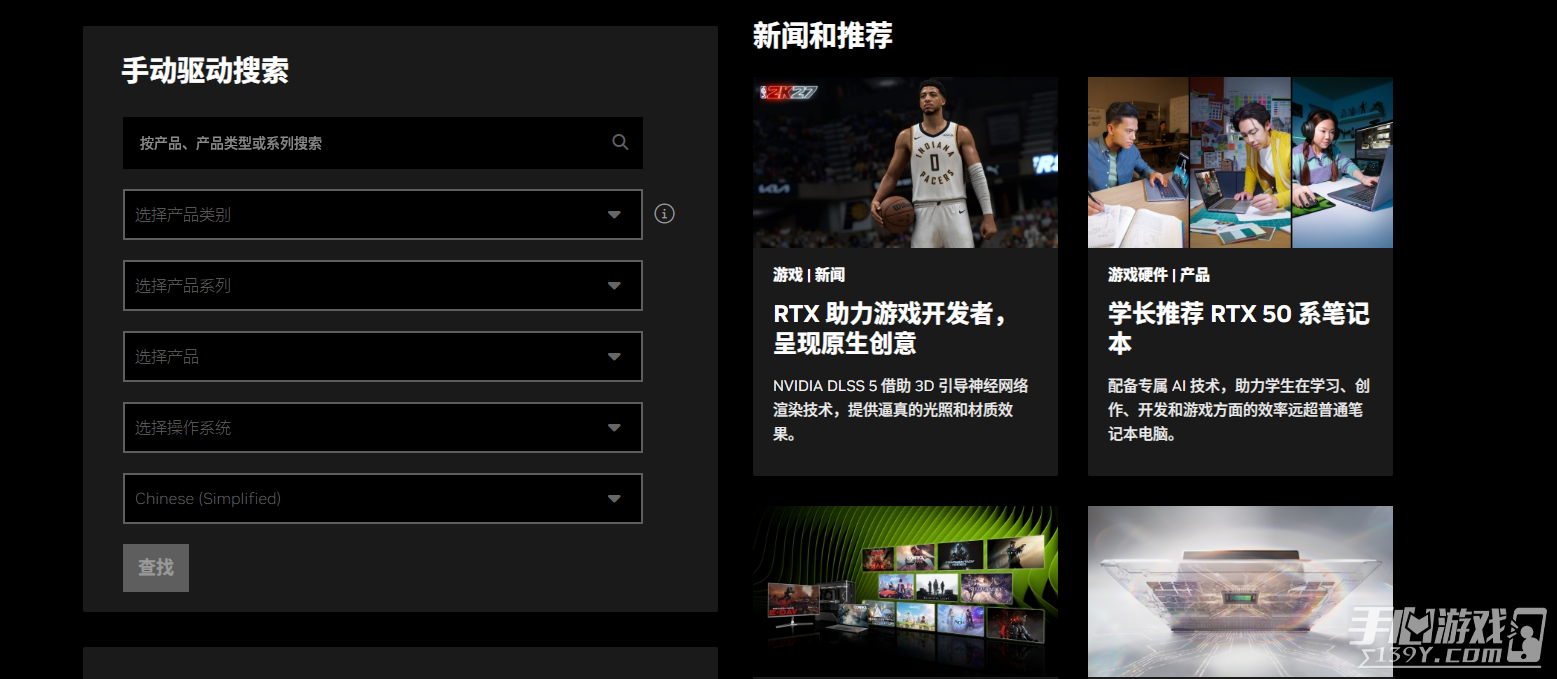Open the game library monitors thumbnail
This screenshot has width=1557, height=679.
click(x=905, y=591)
